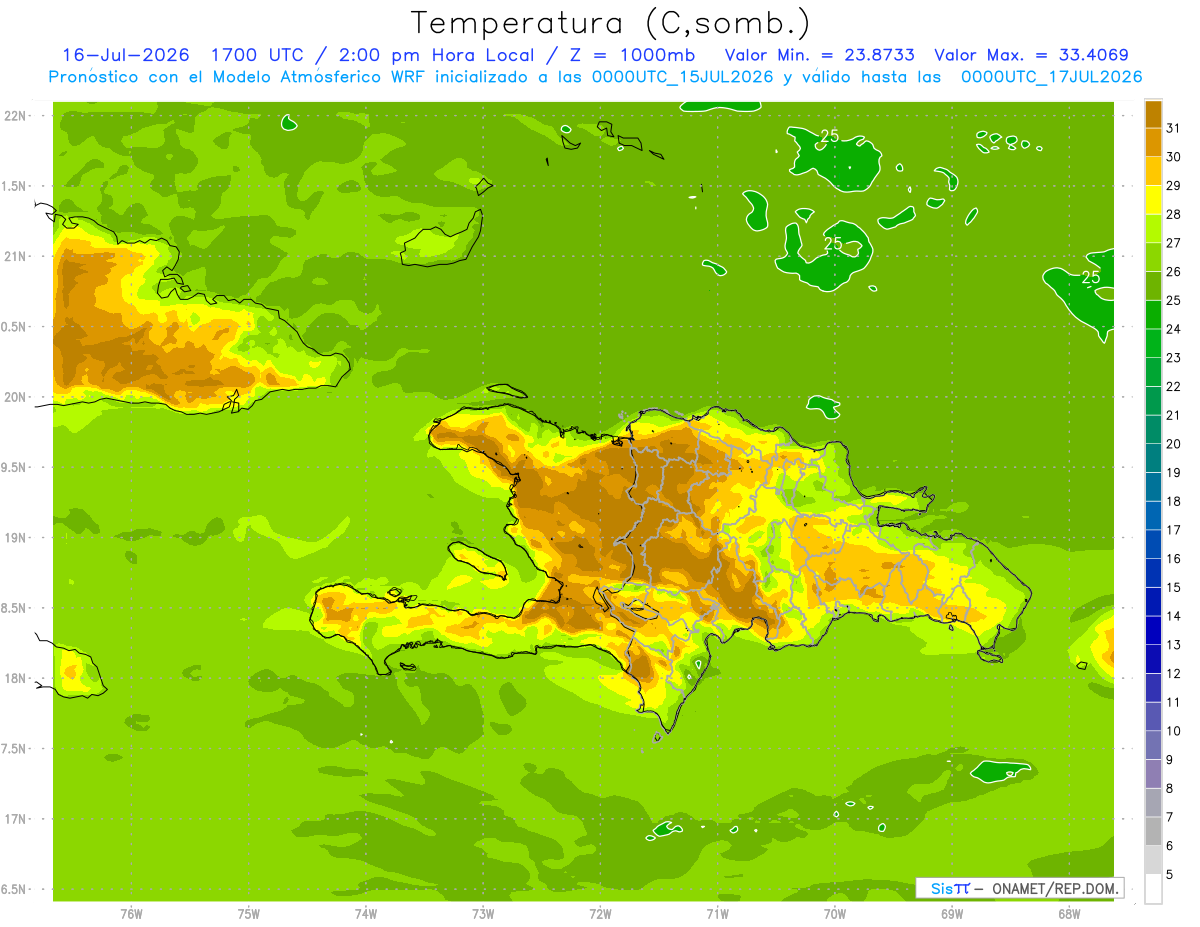Click the 76W longitude axis label
Image resolution: width=1200 pixels, height=927 pixels.
[131, 914]
